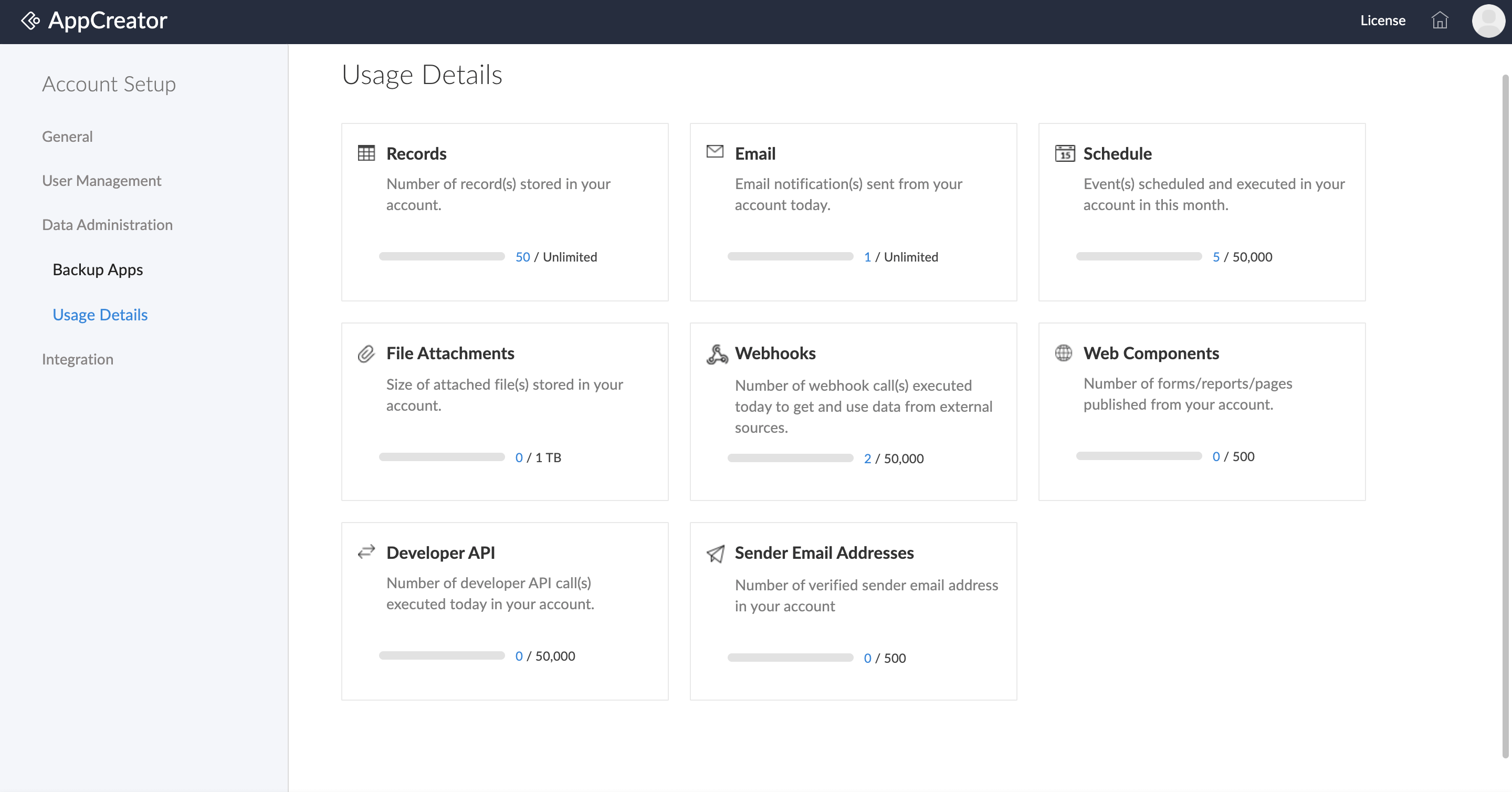Click the Records table grid icon

click(366, 153)
